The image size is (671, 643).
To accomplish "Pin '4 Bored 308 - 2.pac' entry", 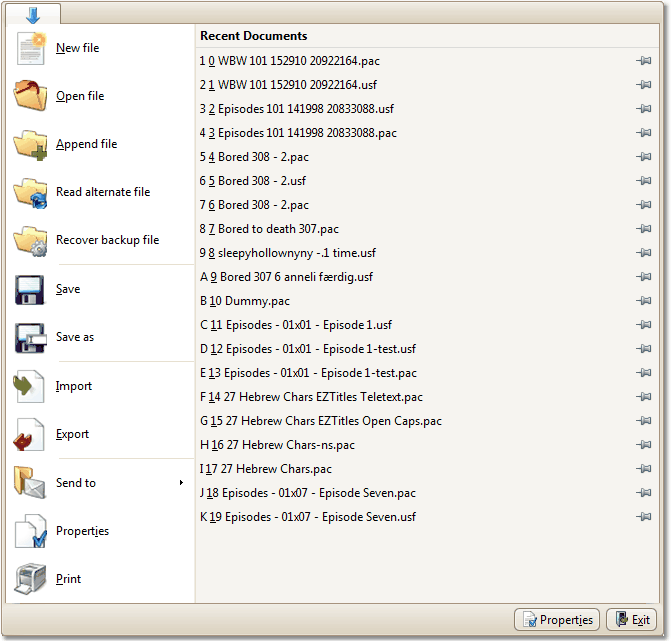I will pyautogui.click(x=643, y=157).
